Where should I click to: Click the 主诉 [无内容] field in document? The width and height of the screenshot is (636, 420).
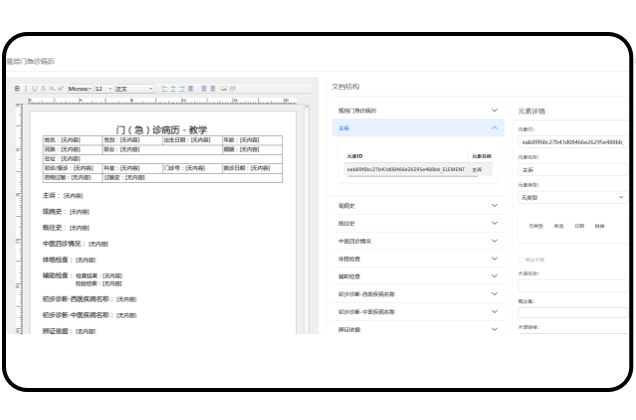pos(63,196)
